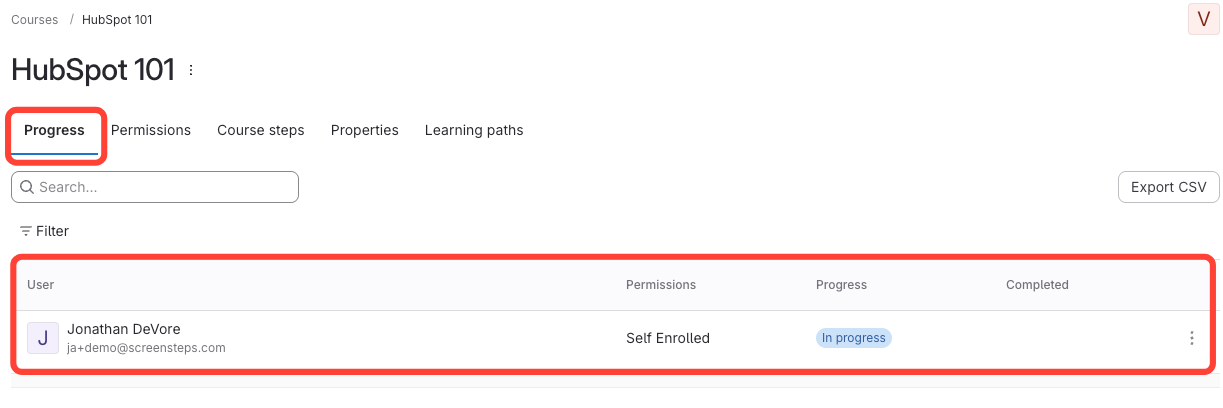Click the Export CSV button

click(1168, 187)
